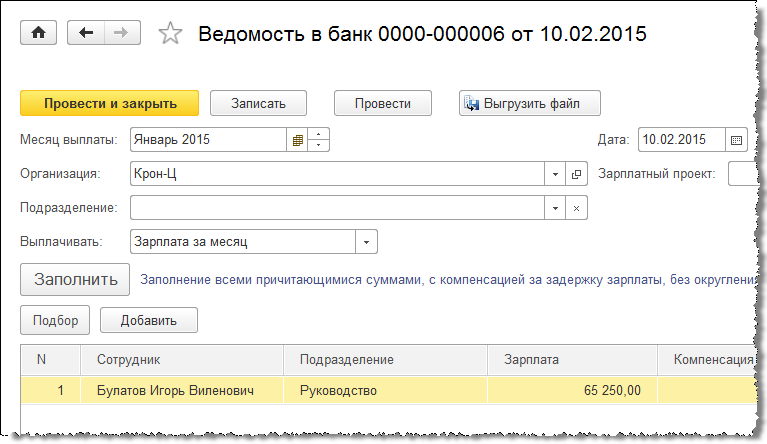The height and width of the screenshot is (444, 767).
Task: Click the Записать button
Action: [x=258, y=103]
